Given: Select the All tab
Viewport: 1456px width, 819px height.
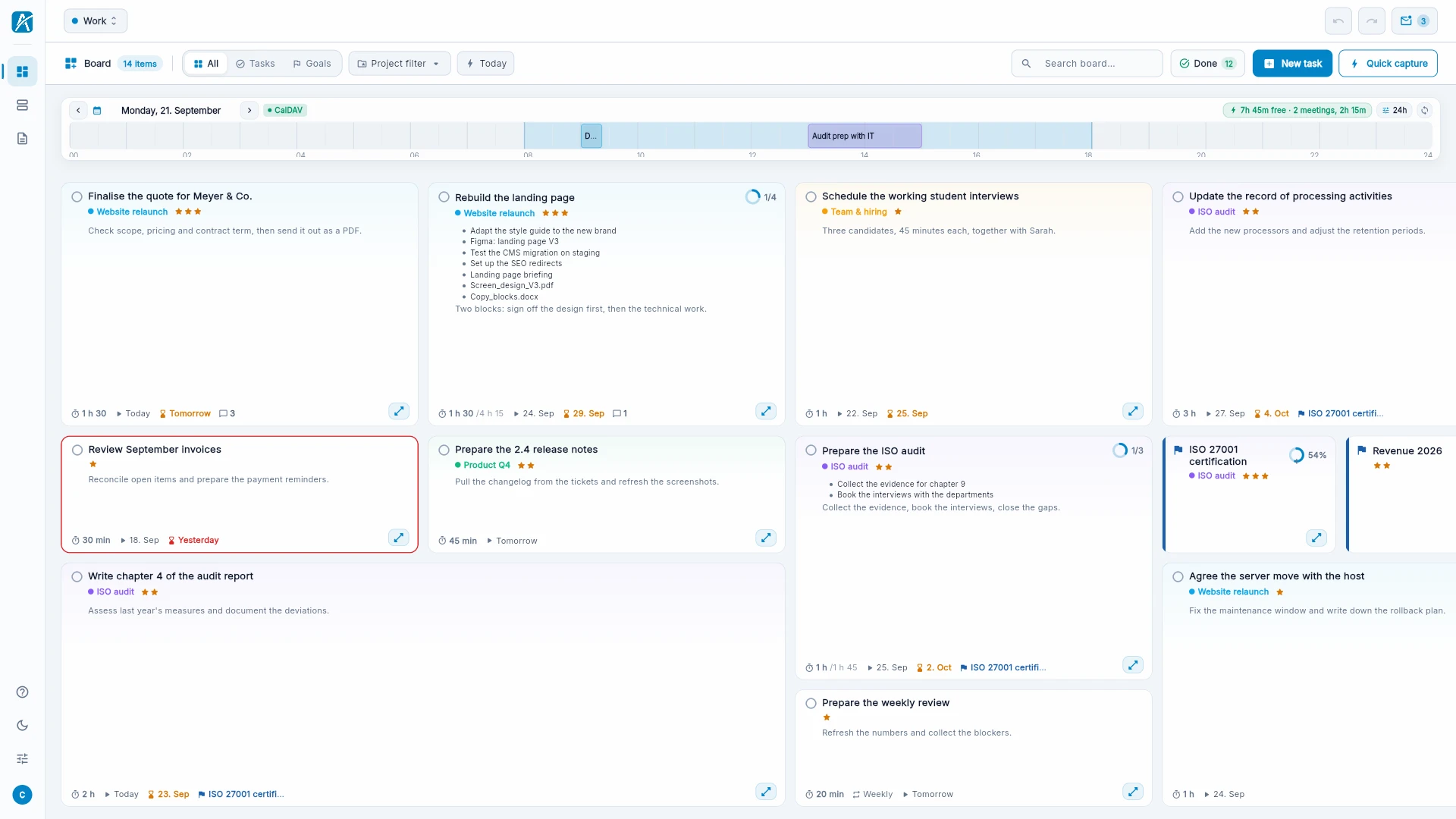Looking at the screenshot, I should [206, 64].
